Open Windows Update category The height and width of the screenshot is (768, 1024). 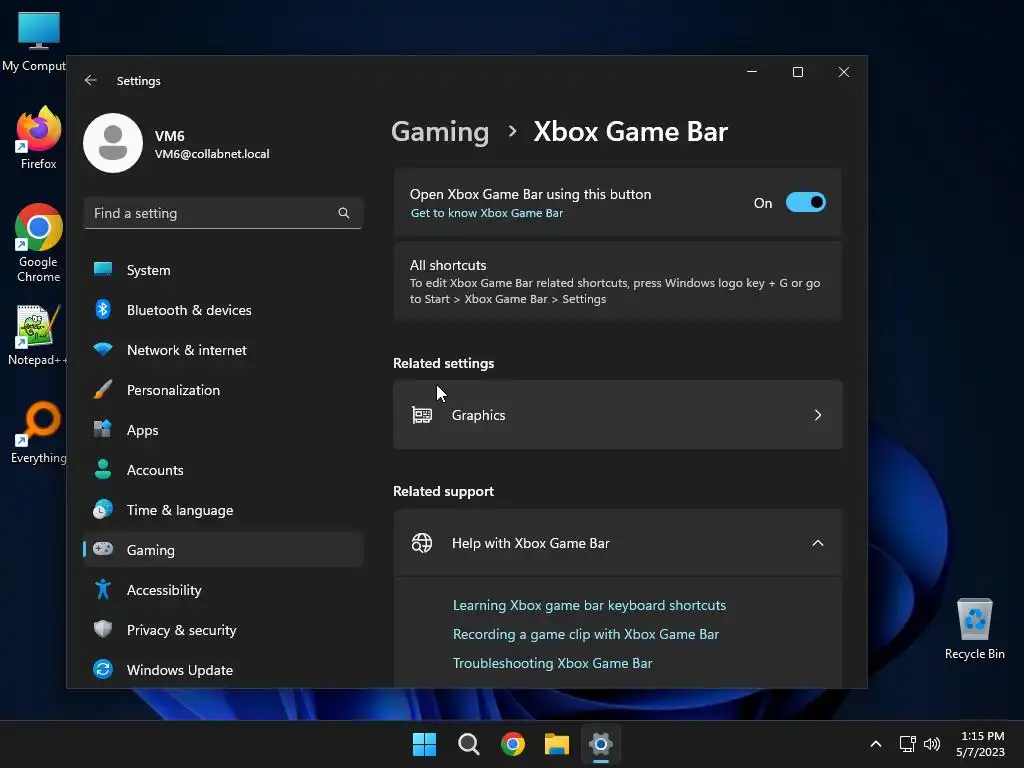(223, 669)
